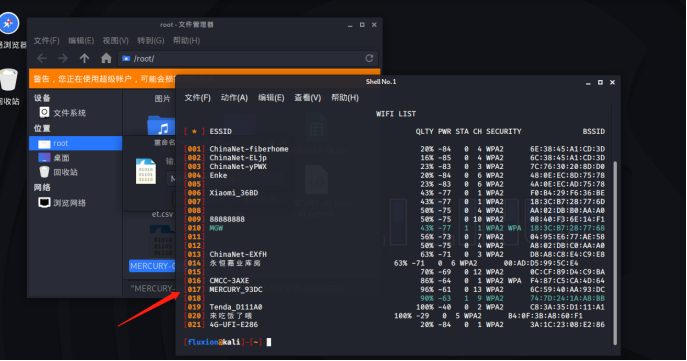Click BSSID 6C:59:40:AA:93:DC

pyautogui.click(x=567, y=289)
